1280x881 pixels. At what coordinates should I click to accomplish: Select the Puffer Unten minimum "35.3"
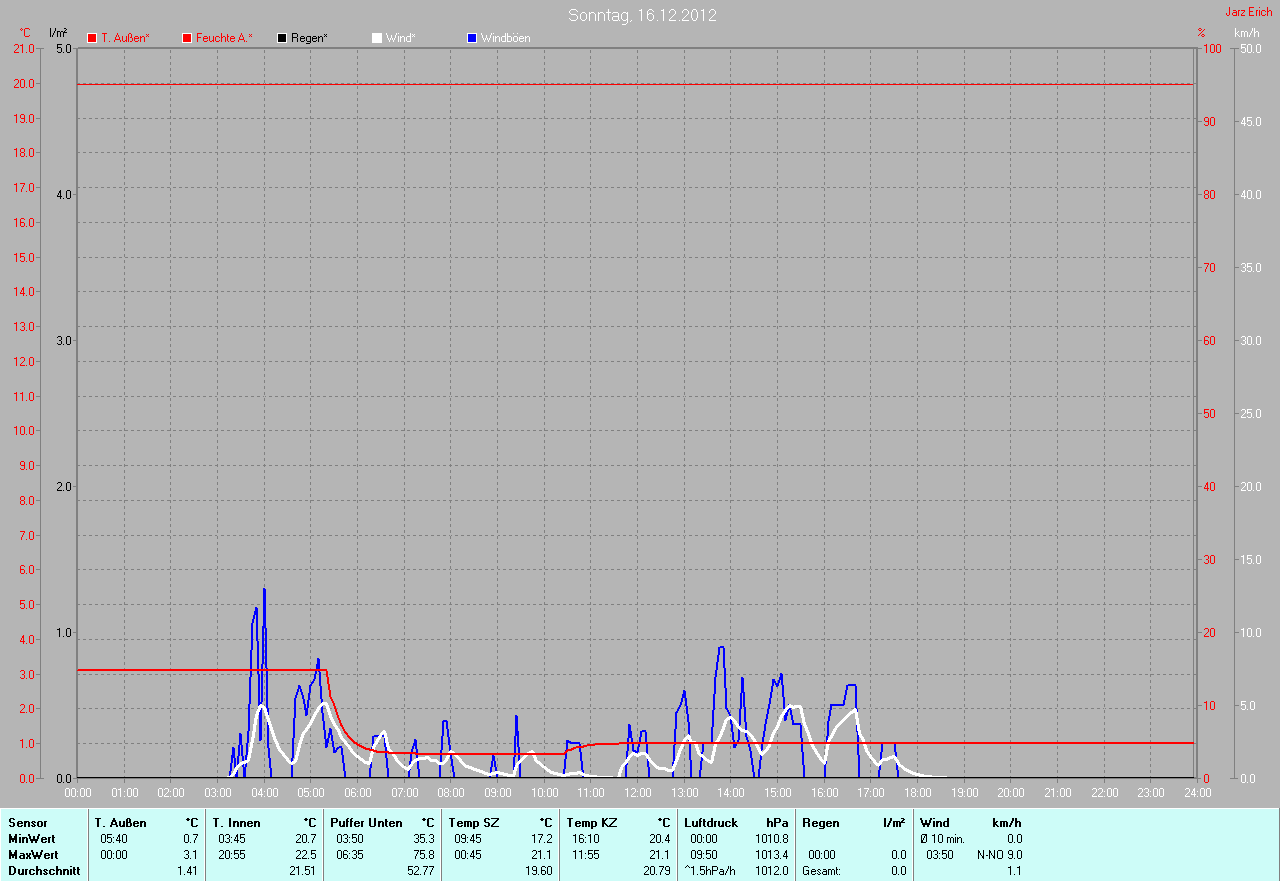coord(423,839)
